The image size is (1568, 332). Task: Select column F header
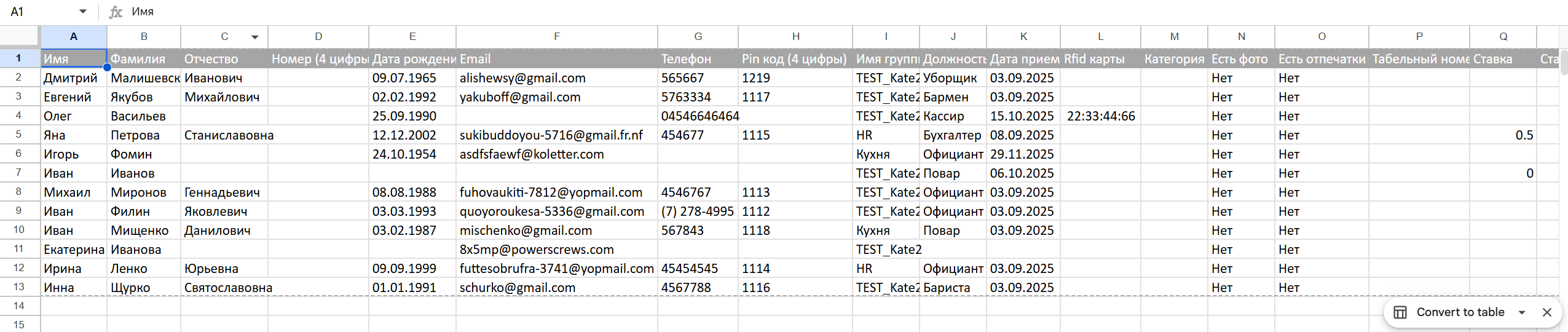click(556, 37)
